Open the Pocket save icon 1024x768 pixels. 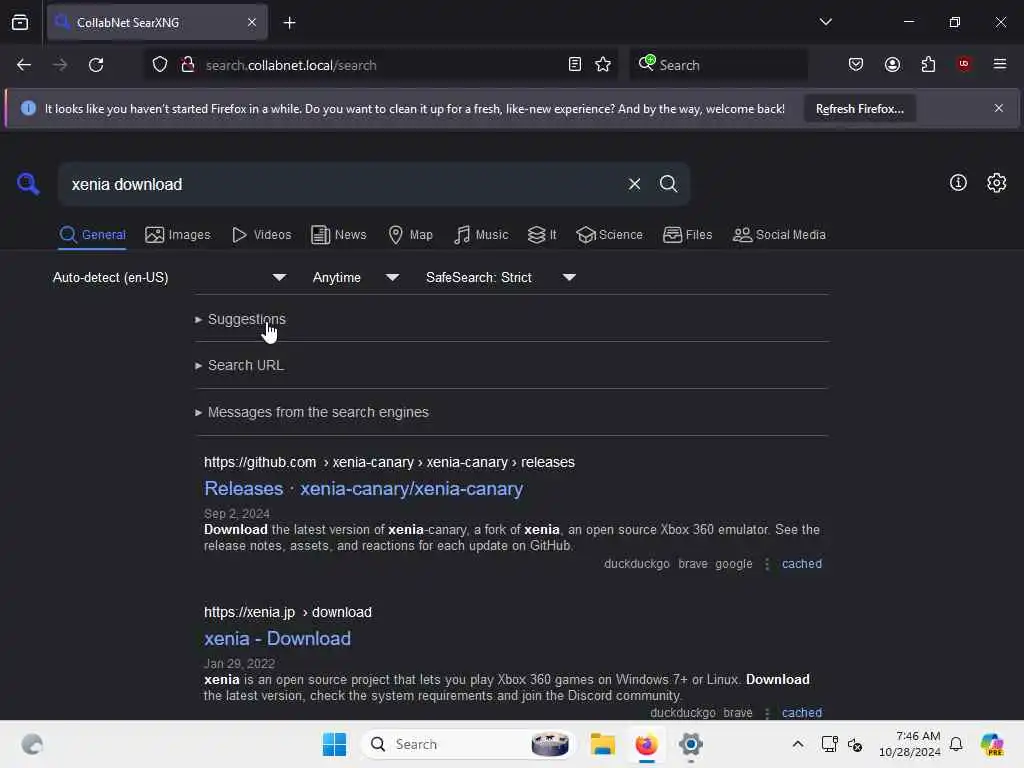tap(856, 65)
